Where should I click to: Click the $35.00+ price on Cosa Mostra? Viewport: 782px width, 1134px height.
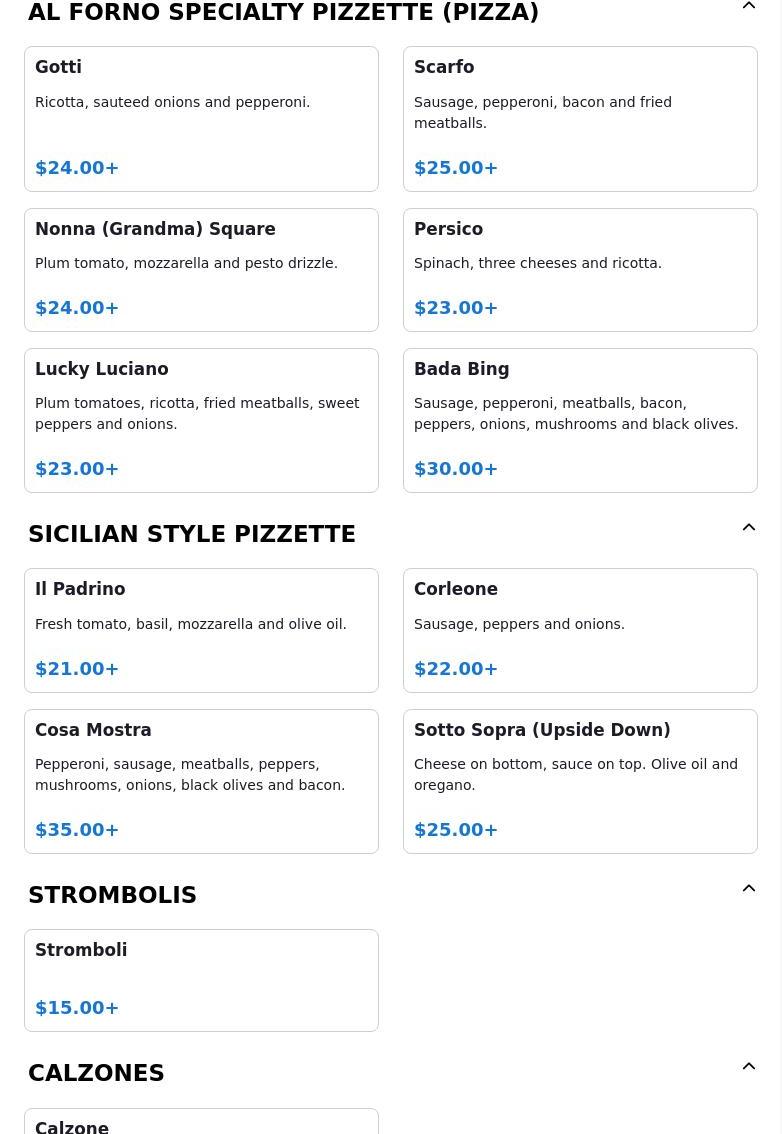pyautogui.click(x=77, y=830)
